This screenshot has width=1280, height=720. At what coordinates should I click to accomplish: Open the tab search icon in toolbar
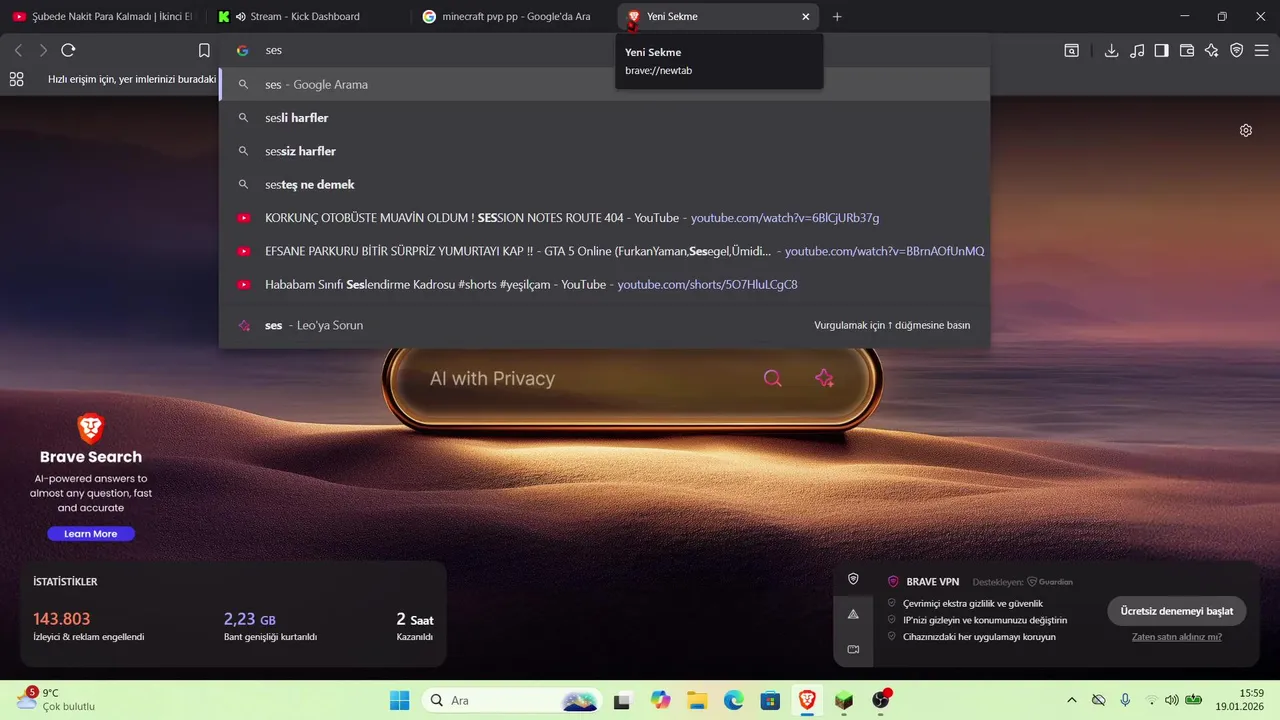pos(1071,50)
